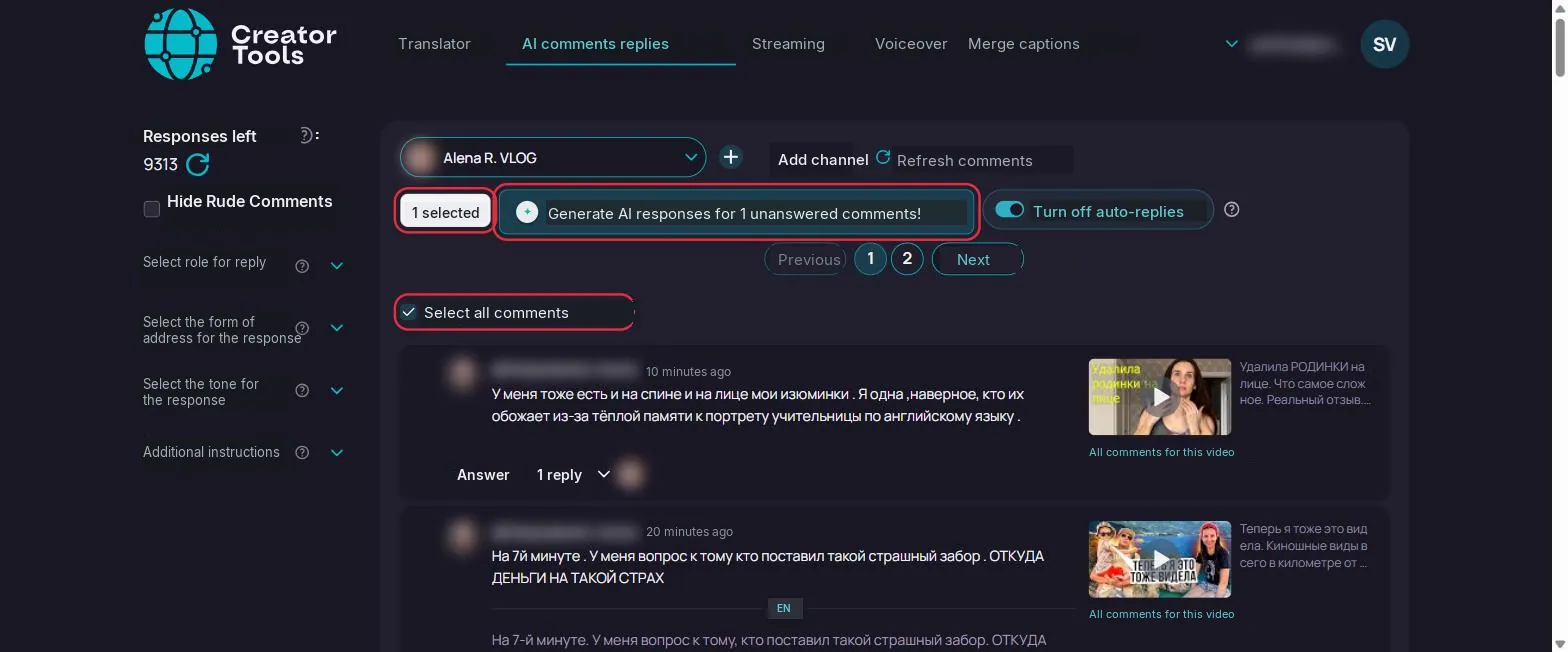Open help for Additional instructions

302,453
